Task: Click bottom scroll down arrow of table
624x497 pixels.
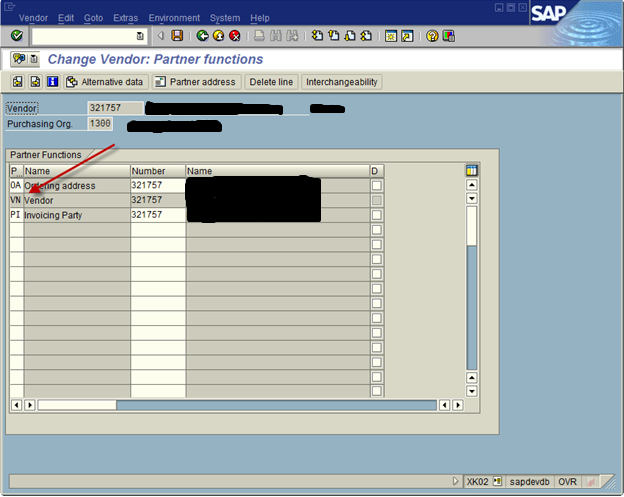Action: [472, 391]
